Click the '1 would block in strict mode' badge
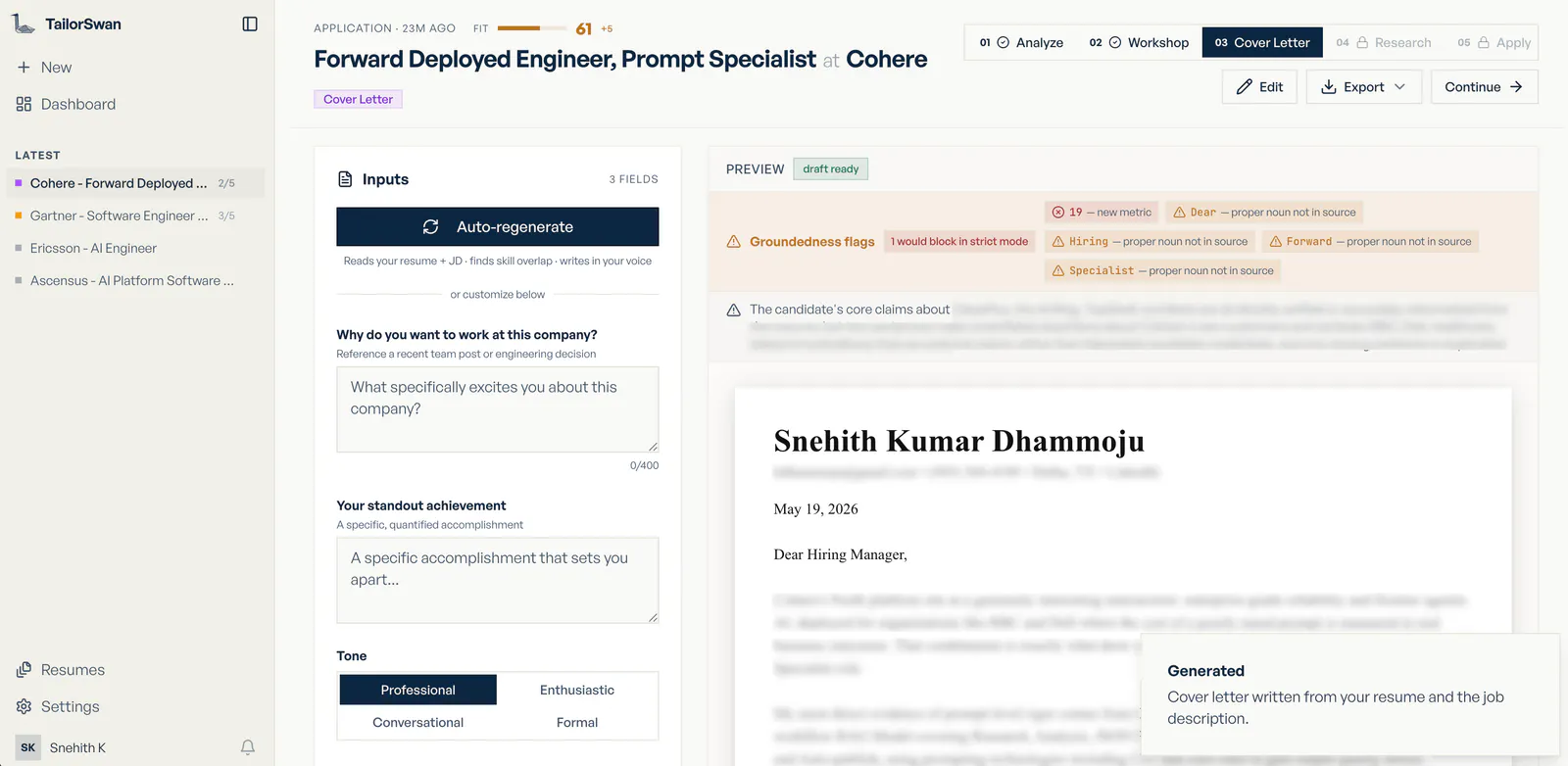 (959, 242)
